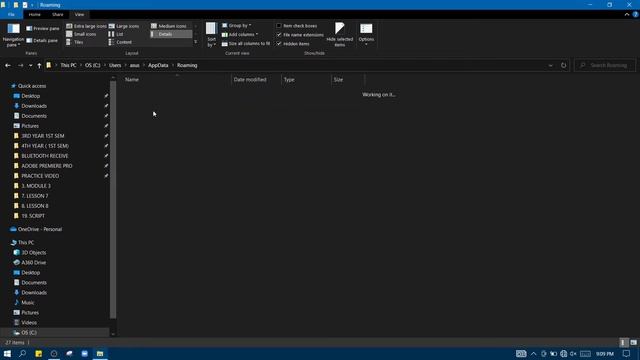640x360 pixels.
Task: Toggle the Preview pane
Action: pyautogui.click(x=42, y=29)
